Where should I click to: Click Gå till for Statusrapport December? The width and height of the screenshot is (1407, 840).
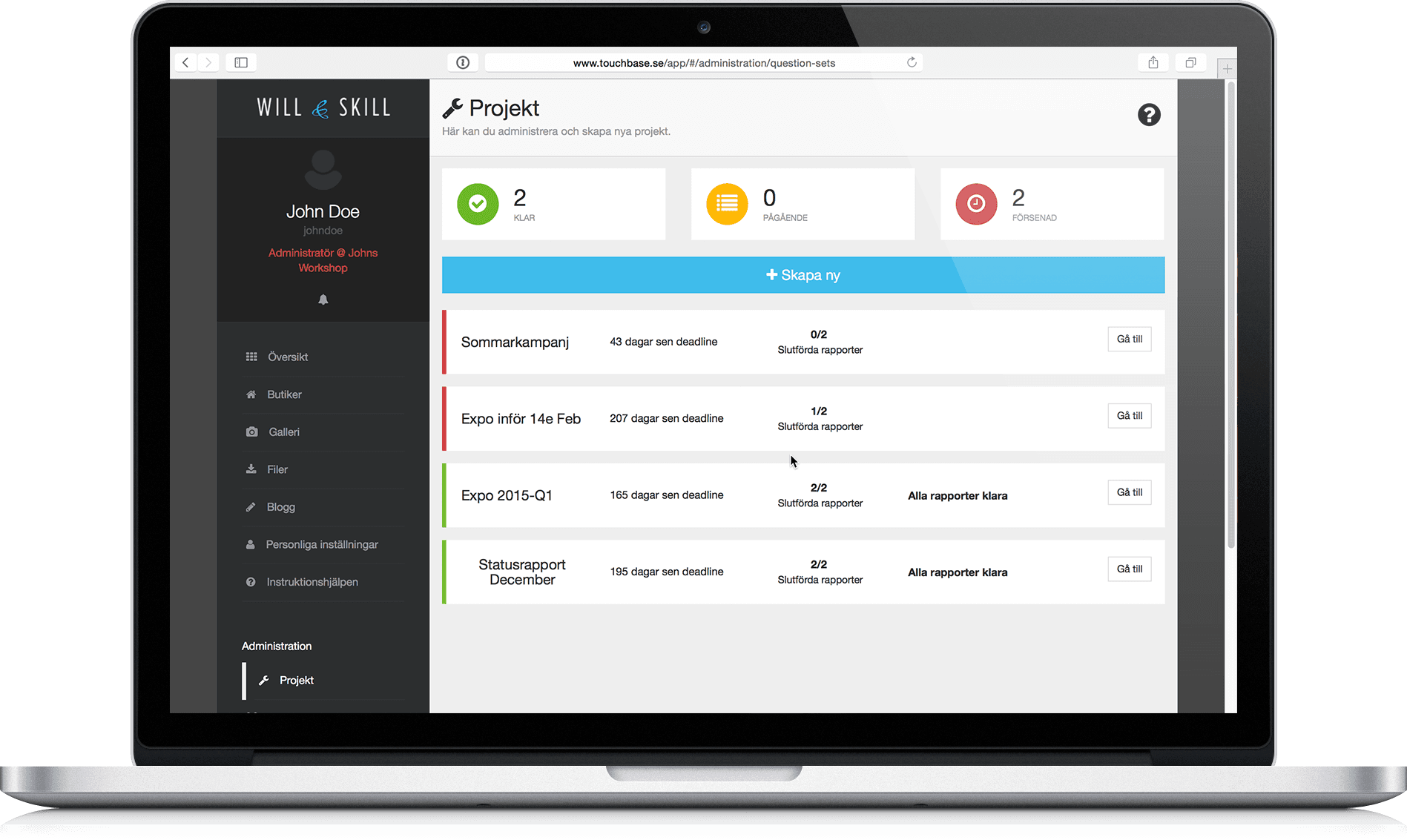pyautogui.click(x=1130, y=569)
